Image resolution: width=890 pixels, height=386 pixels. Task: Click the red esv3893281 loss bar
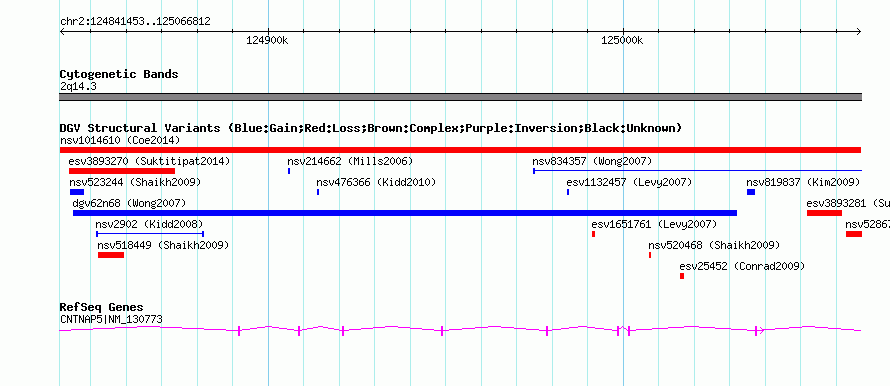tap(824, 213)
